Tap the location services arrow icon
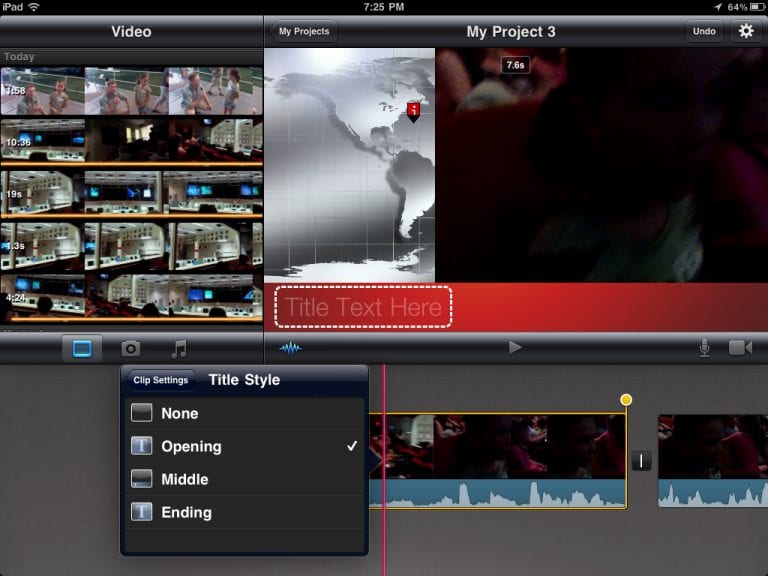 click(x=718, y=7)
